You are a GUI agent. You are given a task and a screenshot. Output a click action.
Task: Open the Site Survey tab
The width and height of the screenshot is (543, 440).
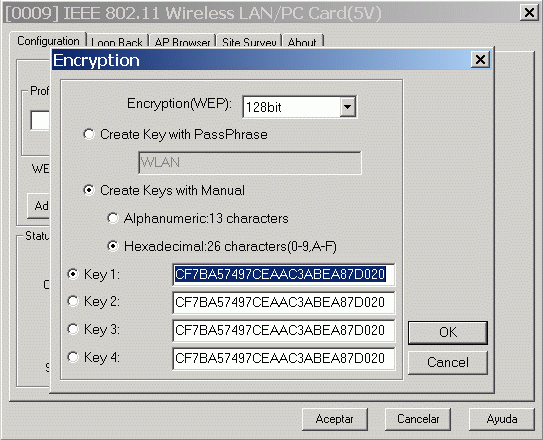click(249, 41)
